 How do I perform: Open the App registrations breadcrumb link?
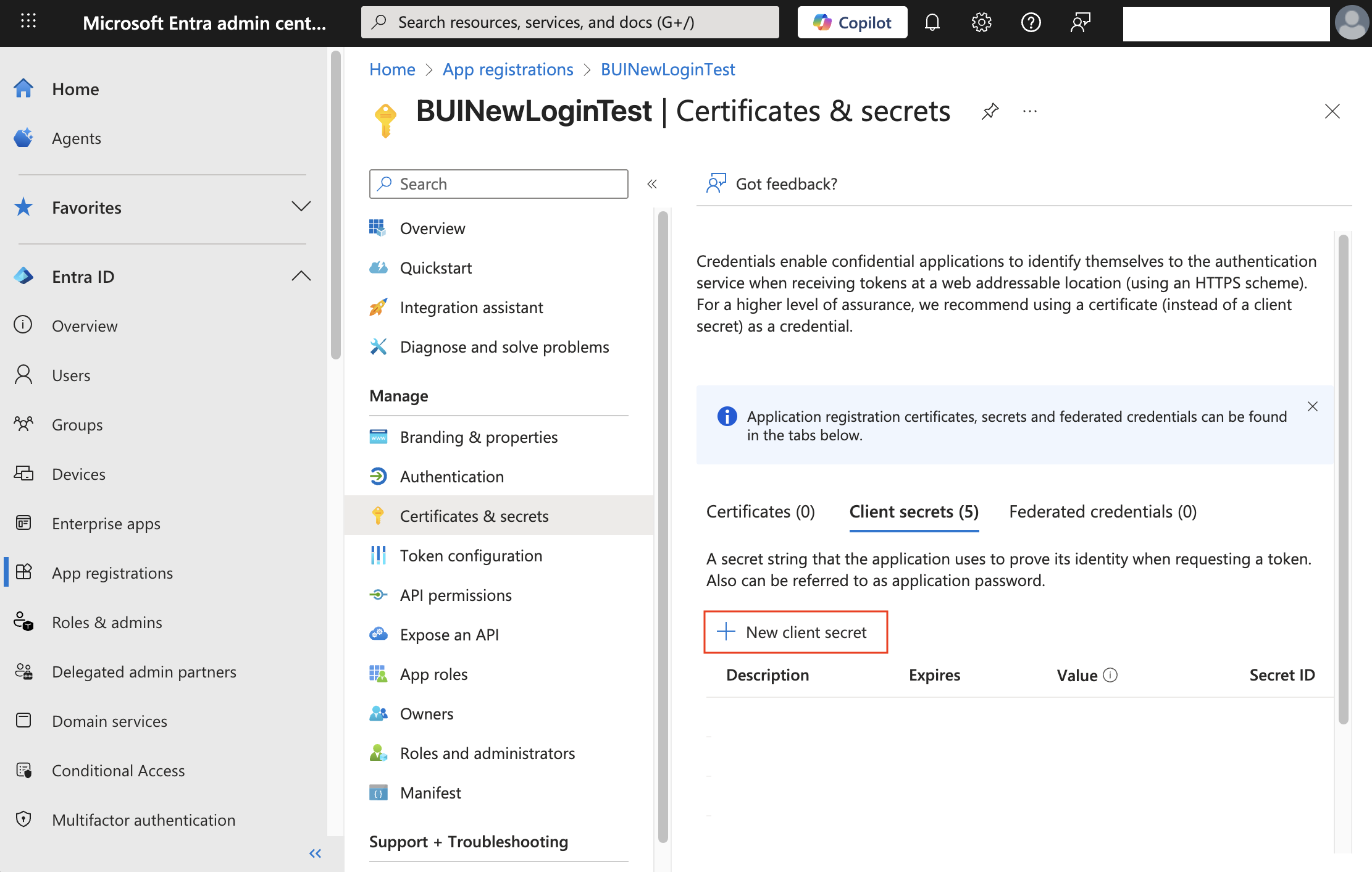coord(508,69)
